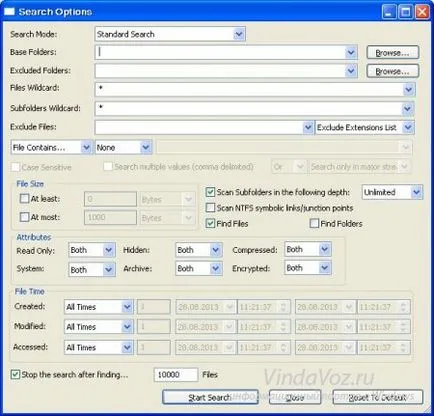The height and width of the screenshot is (416, 434).
Task: Enable the At most file size checkbox
Action: [x=24, y=217]
